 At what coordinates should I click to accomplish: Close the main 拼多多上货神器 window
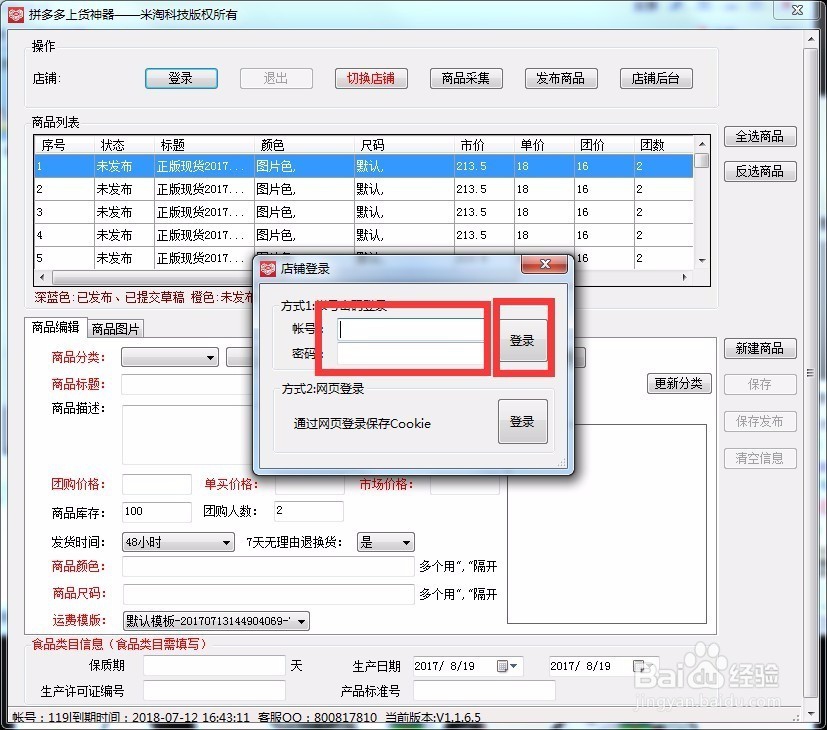[x=797, y=10]
